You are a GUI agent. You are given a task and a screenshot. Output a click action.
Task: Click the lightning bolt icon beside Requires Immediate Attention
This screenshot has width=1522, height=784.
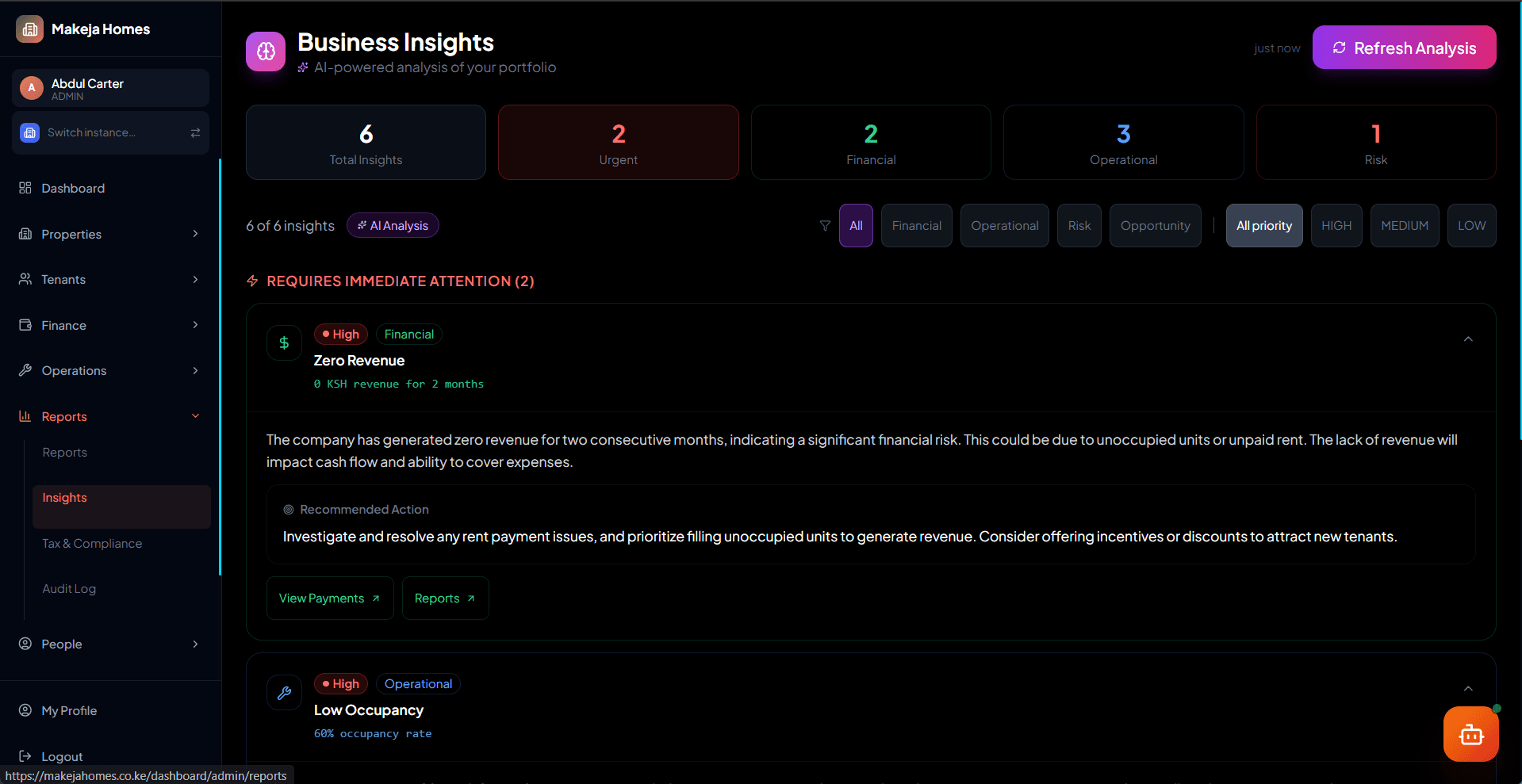tap(252, 281)
